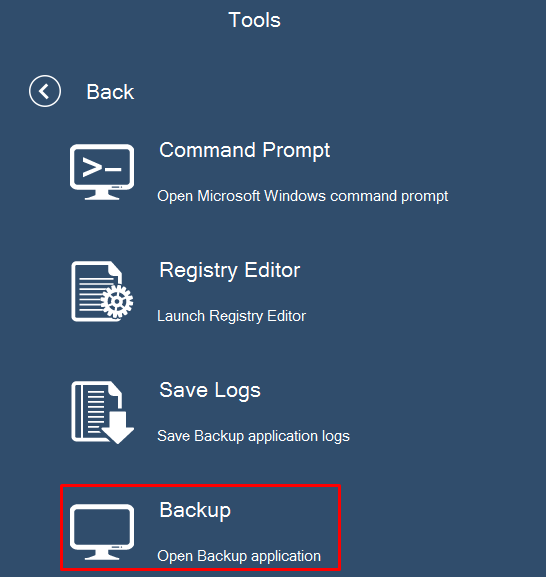
Task: Click the gear on Registry Editor icon
Action: [x=117, y=302]
